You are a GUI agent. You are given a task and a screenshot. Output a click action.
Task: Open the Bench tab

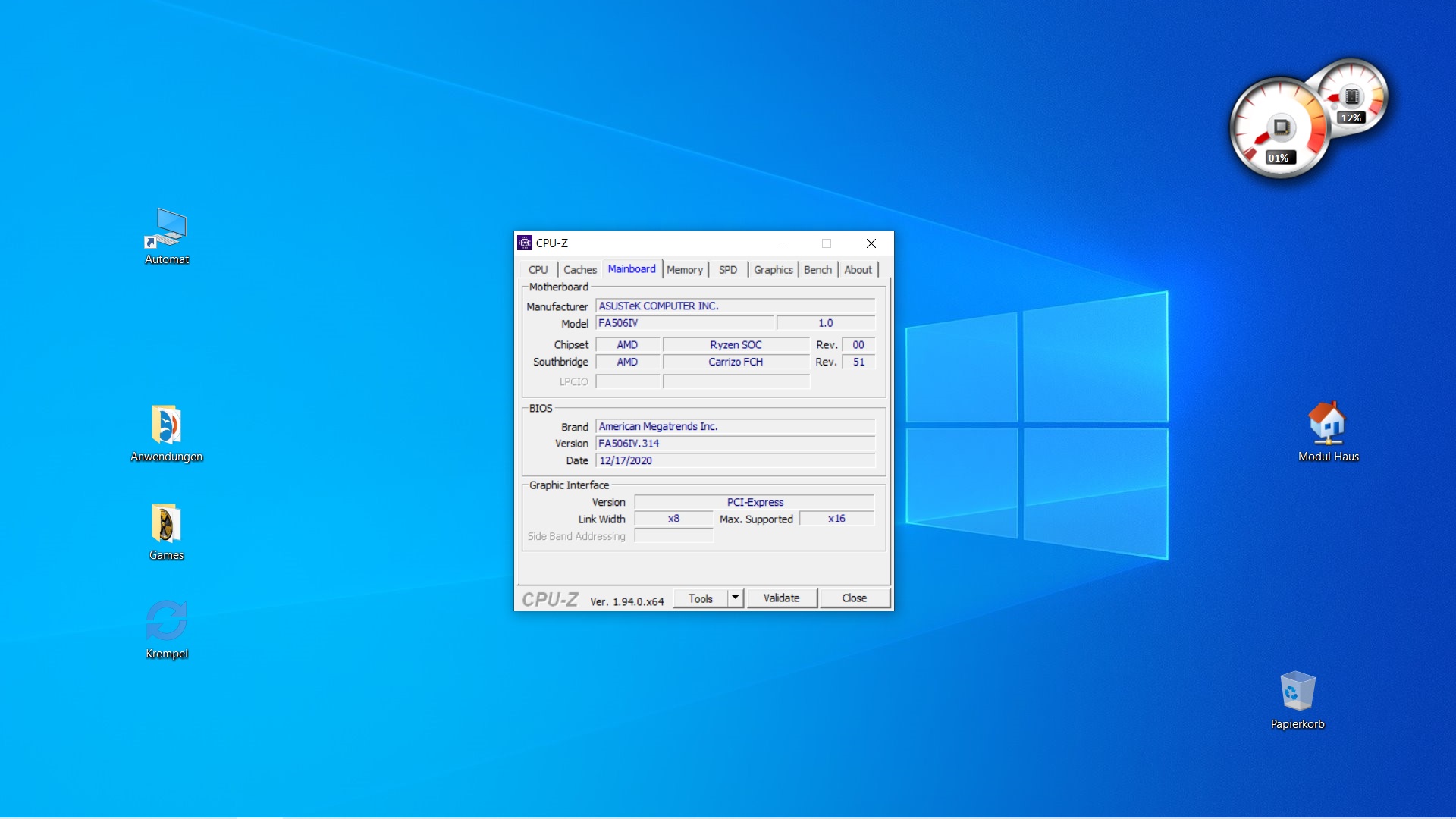pyautogui.click(x=817, y=270)
